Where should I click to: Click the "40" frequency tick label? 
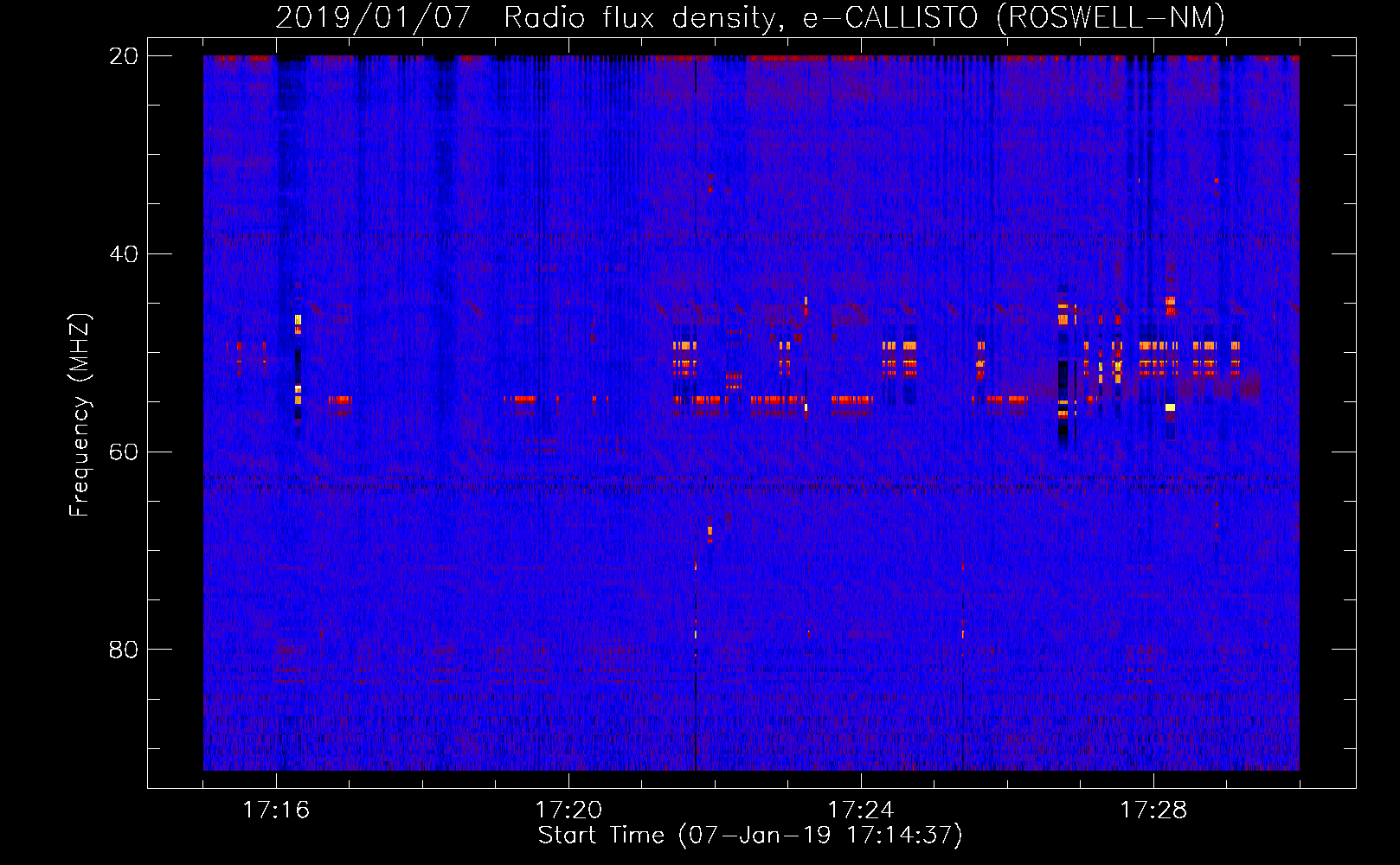pyautogui.click(x=124, y=254)
